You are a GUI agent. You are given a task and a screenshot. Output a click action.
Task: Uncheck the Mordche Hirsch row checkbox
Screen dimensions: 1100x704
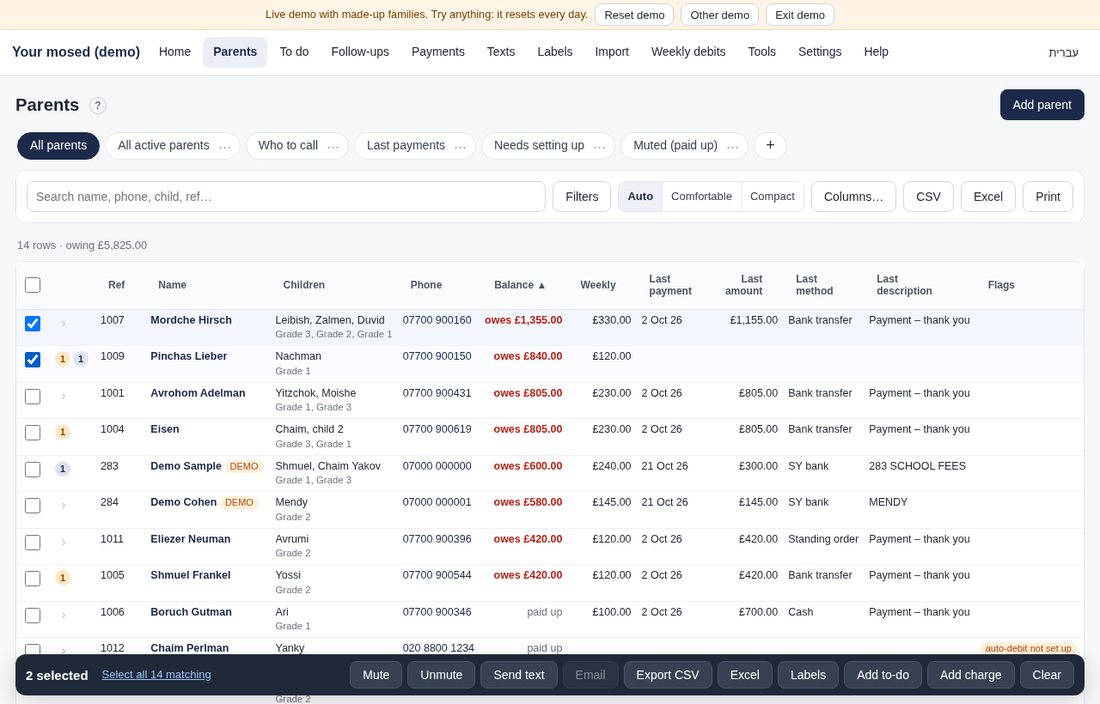pyautogui.click(x=33, y=323)
